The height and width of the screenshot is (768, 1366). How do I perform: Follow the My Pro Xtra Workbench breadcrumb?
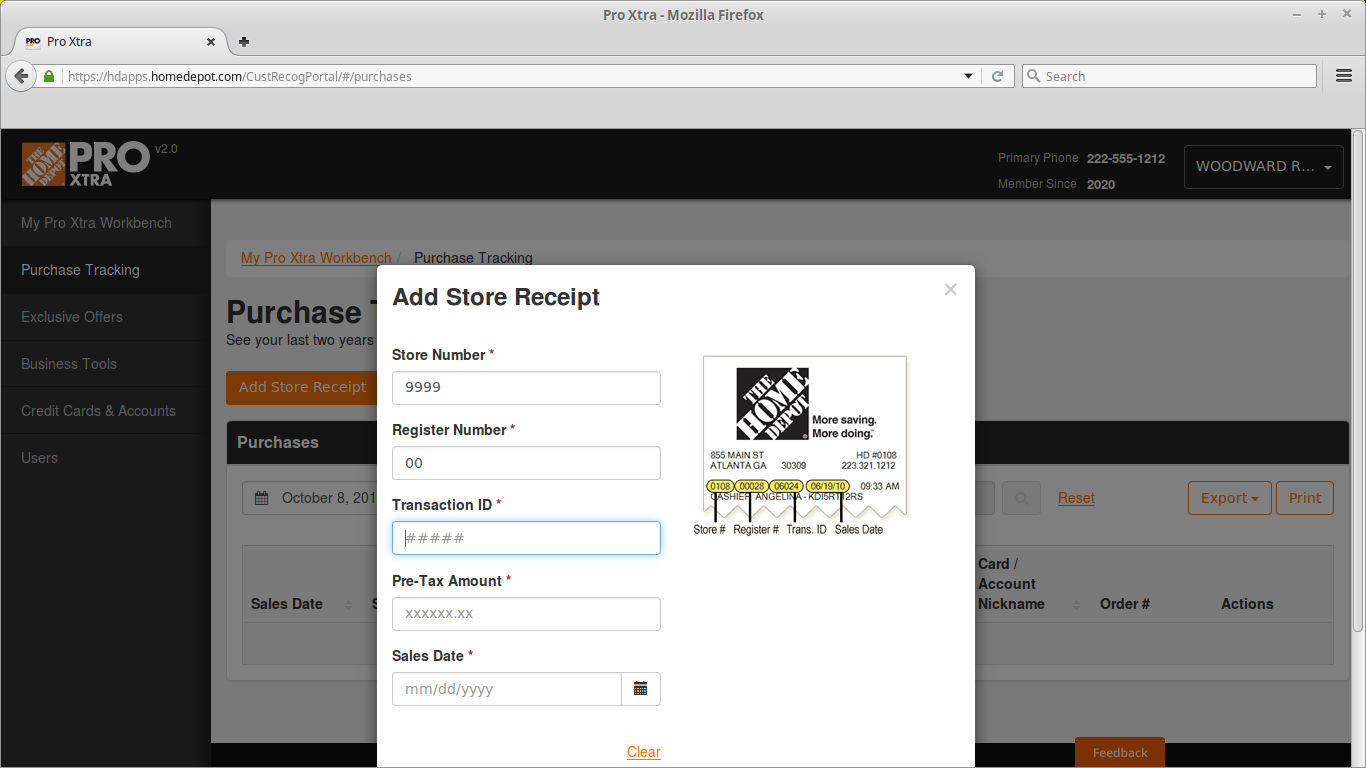[316, 257]
